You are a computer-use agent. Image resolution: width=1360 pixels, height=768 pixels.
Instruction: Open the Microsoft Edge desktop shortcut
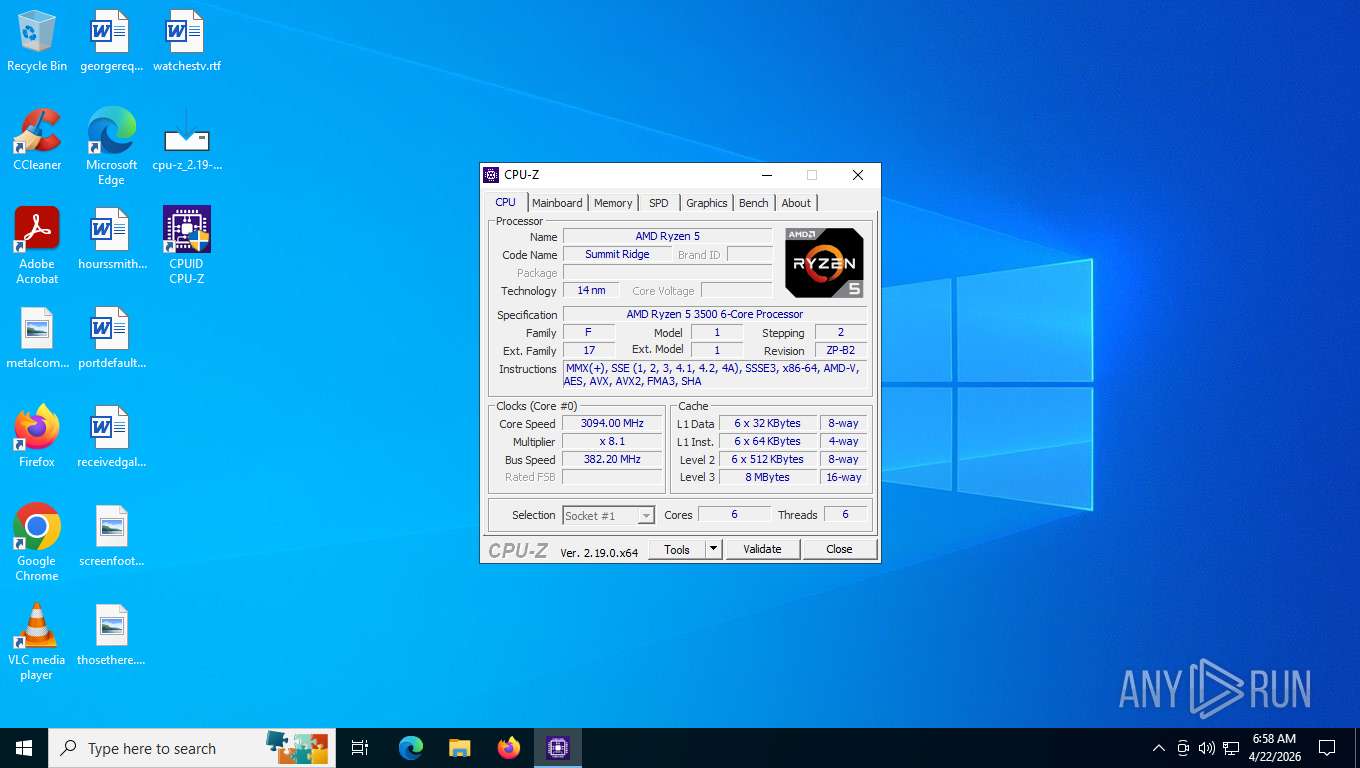pos(111,146)
